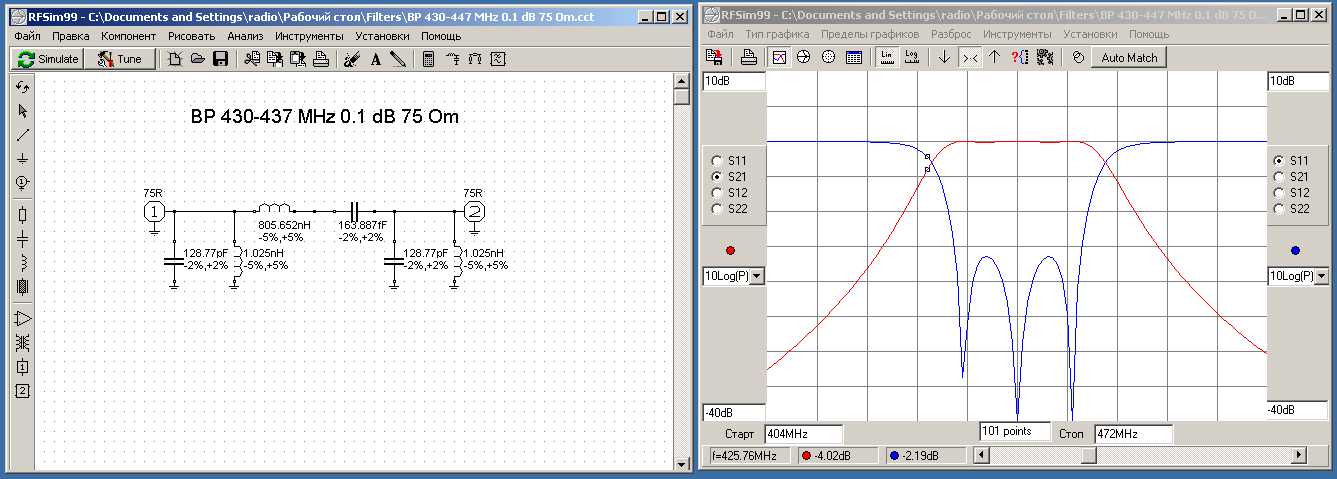Select S22 radio for red trace
This screenshot has height=479, width=1337.
(x=716, y=208)
